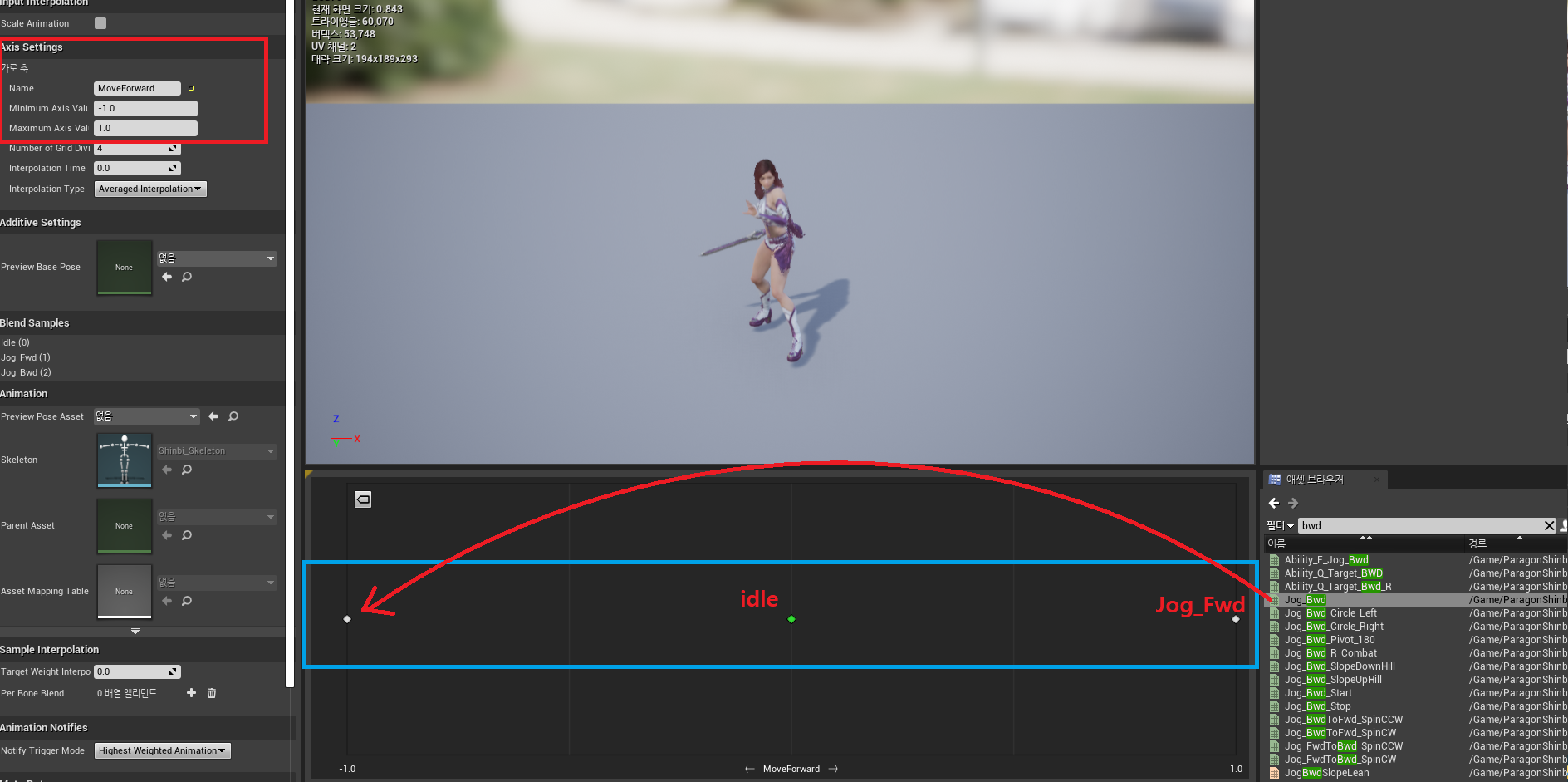Select Jog_Bwd_Circle_Left in the asset list
Viewport: 1568px width, 782px height.
tap(1330, 613)
